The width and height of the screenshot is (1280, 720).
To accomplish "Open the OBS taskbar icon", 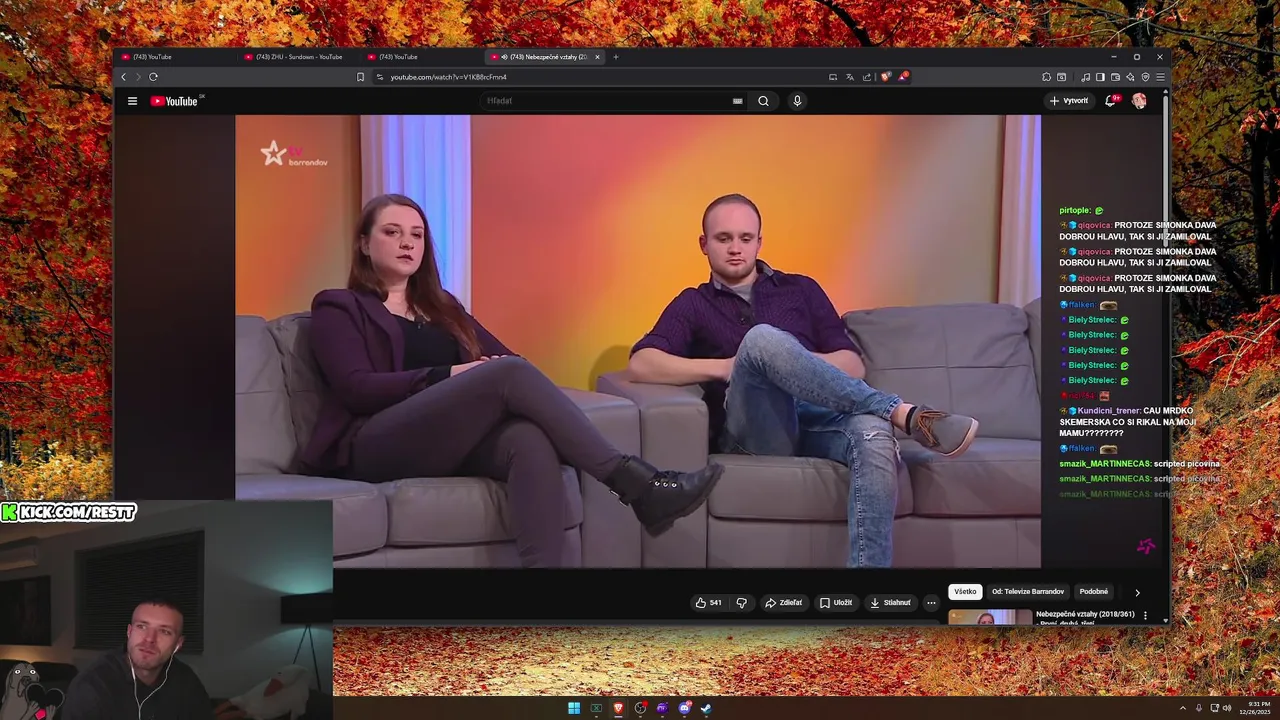I will pos(640,708).
